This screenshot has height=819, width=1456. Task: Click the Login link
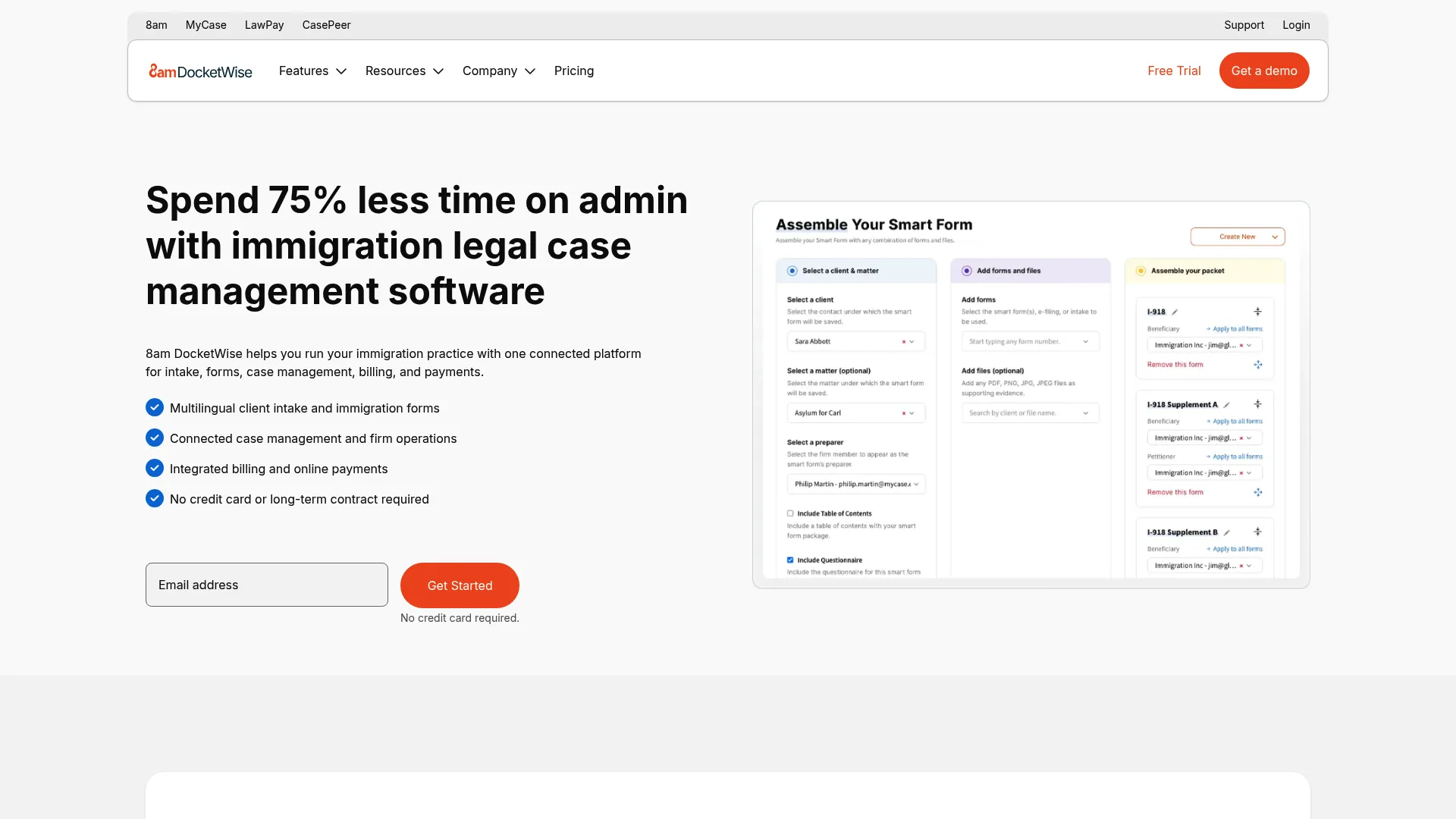coord(1296,25)
